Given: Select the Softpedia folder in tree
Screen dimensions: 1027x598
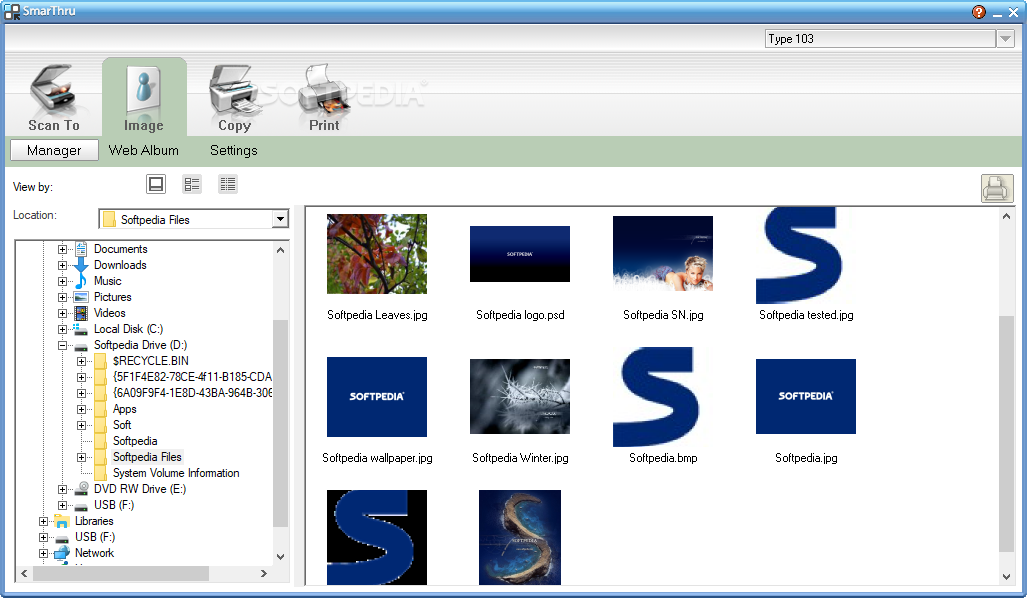Looking at the screenshot, I should [x=135, y=441].
